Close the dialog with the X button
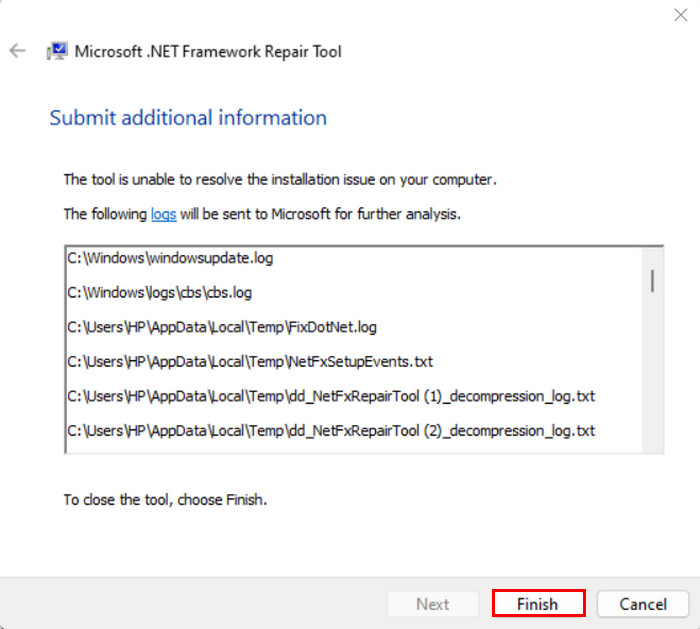The height and width of the screenshot is (629, 700). coord(680,15)
